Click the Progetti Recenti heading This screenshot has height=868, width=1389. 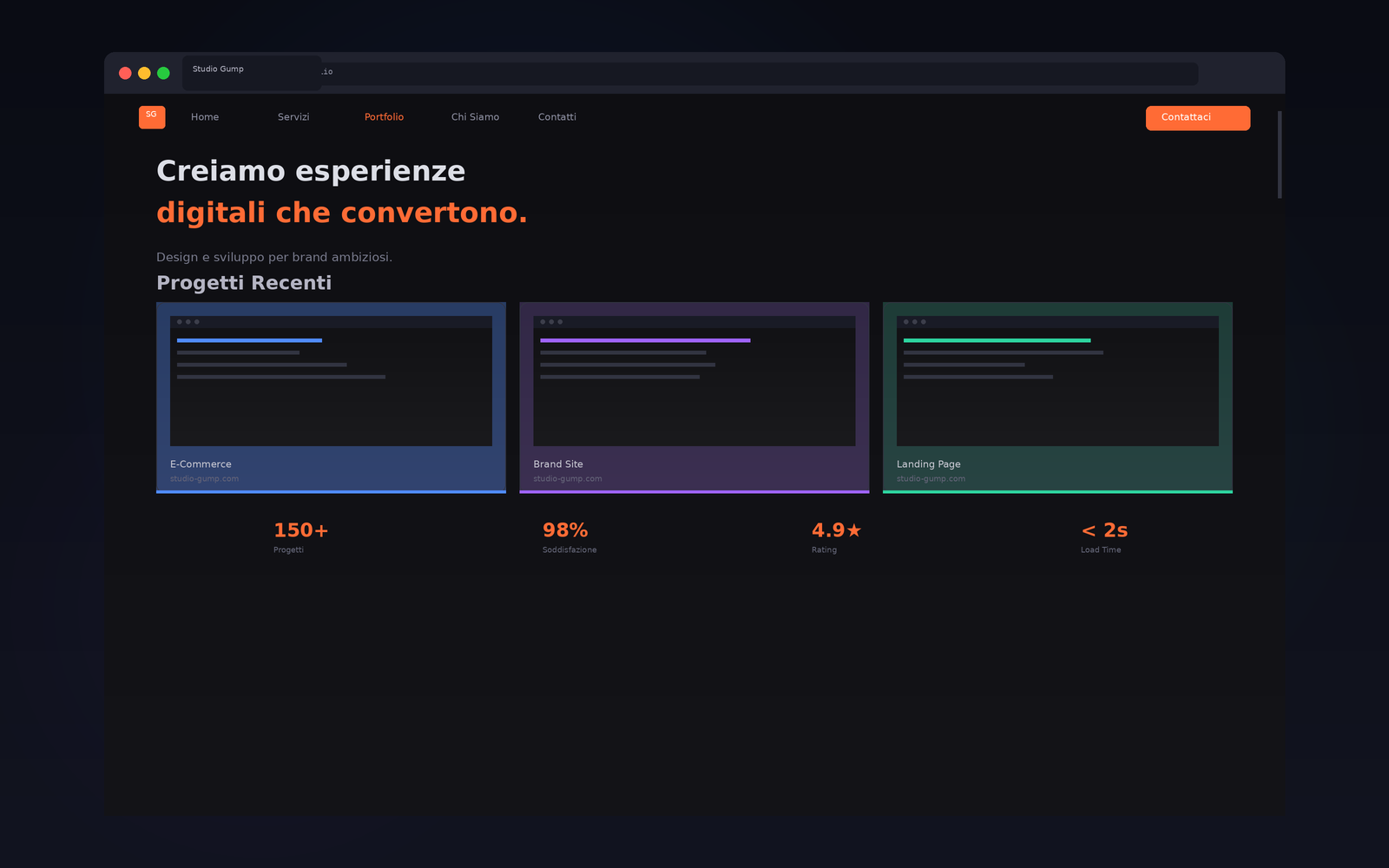[244, 283]
